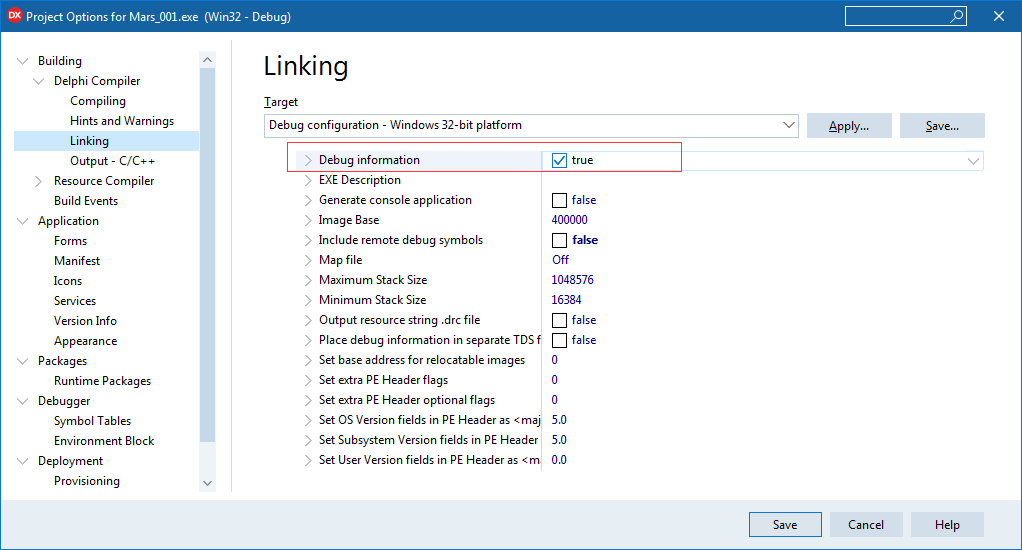
Task: Click the User Version value 0.0
Action: click(x=559, y=460)
